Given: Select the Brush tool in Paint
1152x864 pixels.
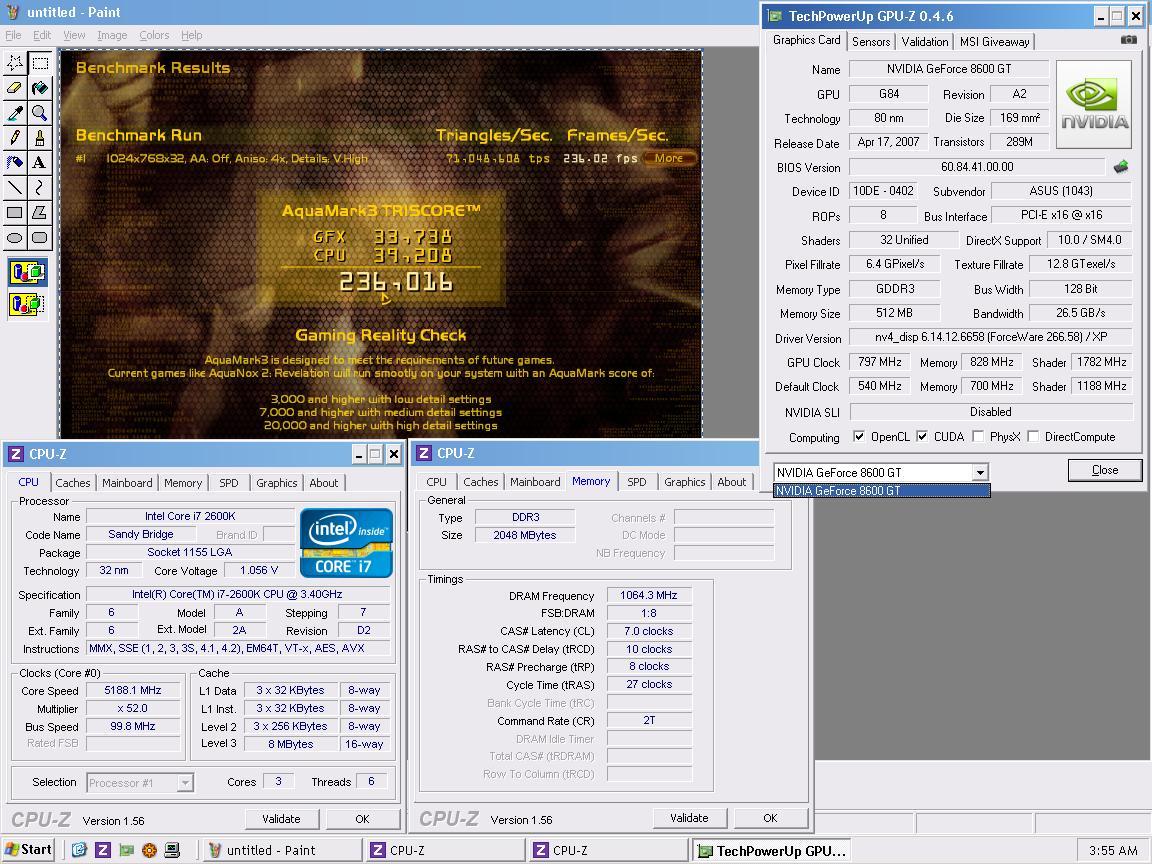Looking at the screenshot, I should click(40, 138).
